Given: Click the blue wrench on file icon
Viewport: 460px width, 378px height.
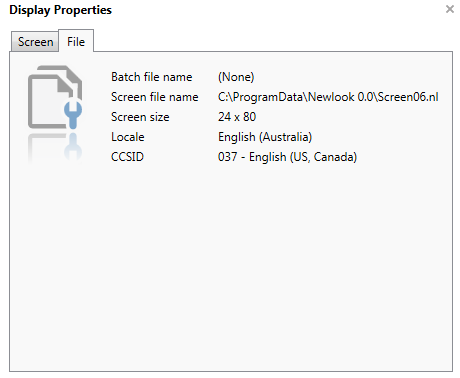Looking at the screenshot, I should click(73, 114).
